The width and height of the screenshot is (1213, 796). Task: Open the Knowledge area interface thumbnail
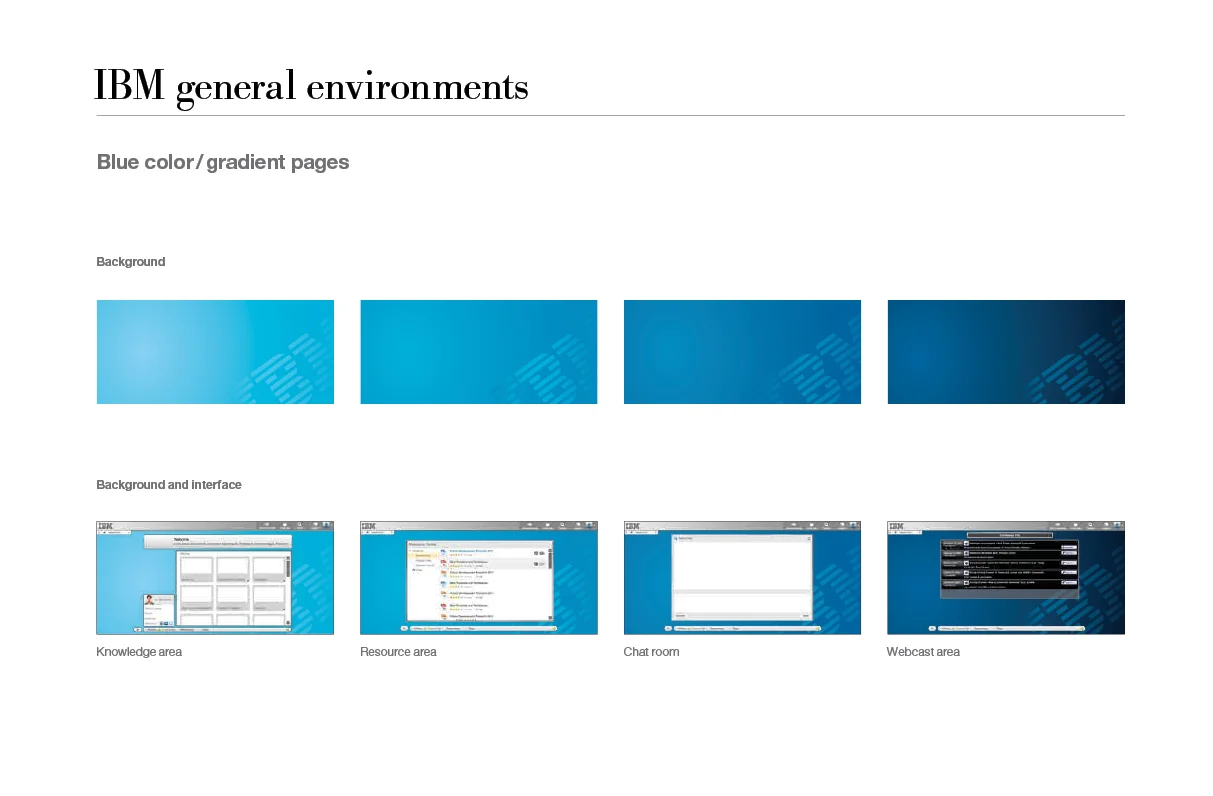coord(215,578)
